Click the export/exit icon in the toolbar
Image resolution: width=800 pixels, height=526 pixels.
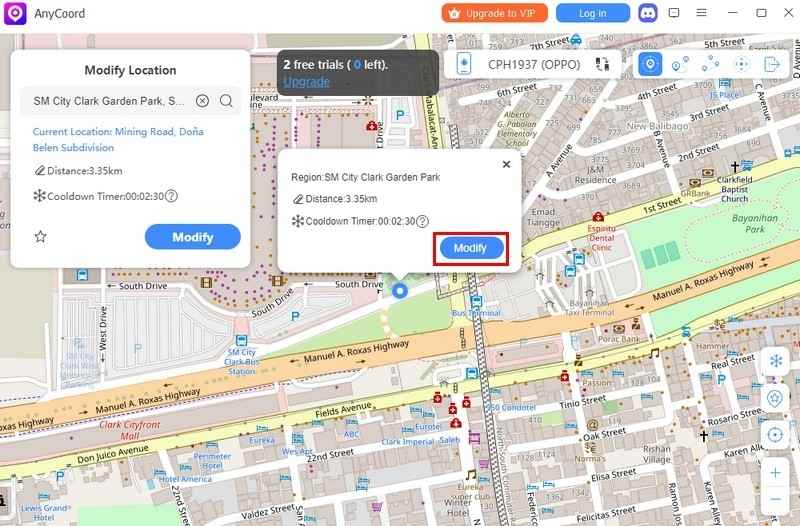click(x=772, y=64)
